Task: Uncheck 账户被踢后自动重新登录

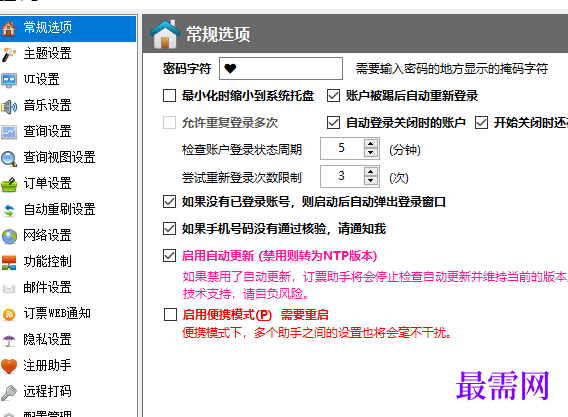Action: click(x=333, y=96)
